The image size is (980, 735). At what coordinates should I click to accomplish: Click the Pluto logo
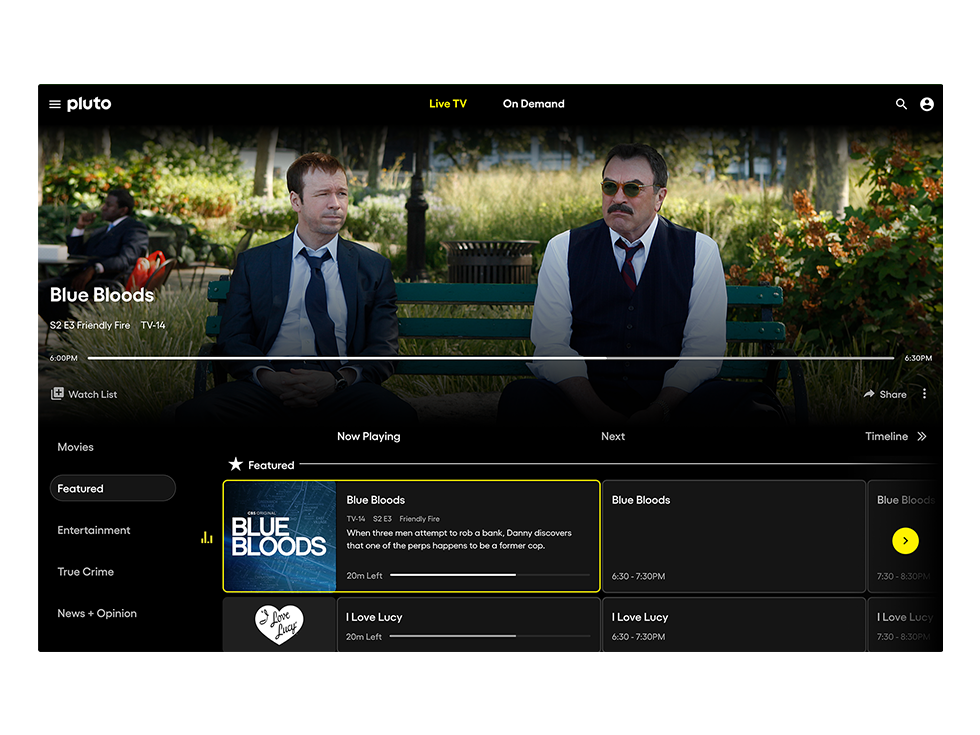(89, 104)
